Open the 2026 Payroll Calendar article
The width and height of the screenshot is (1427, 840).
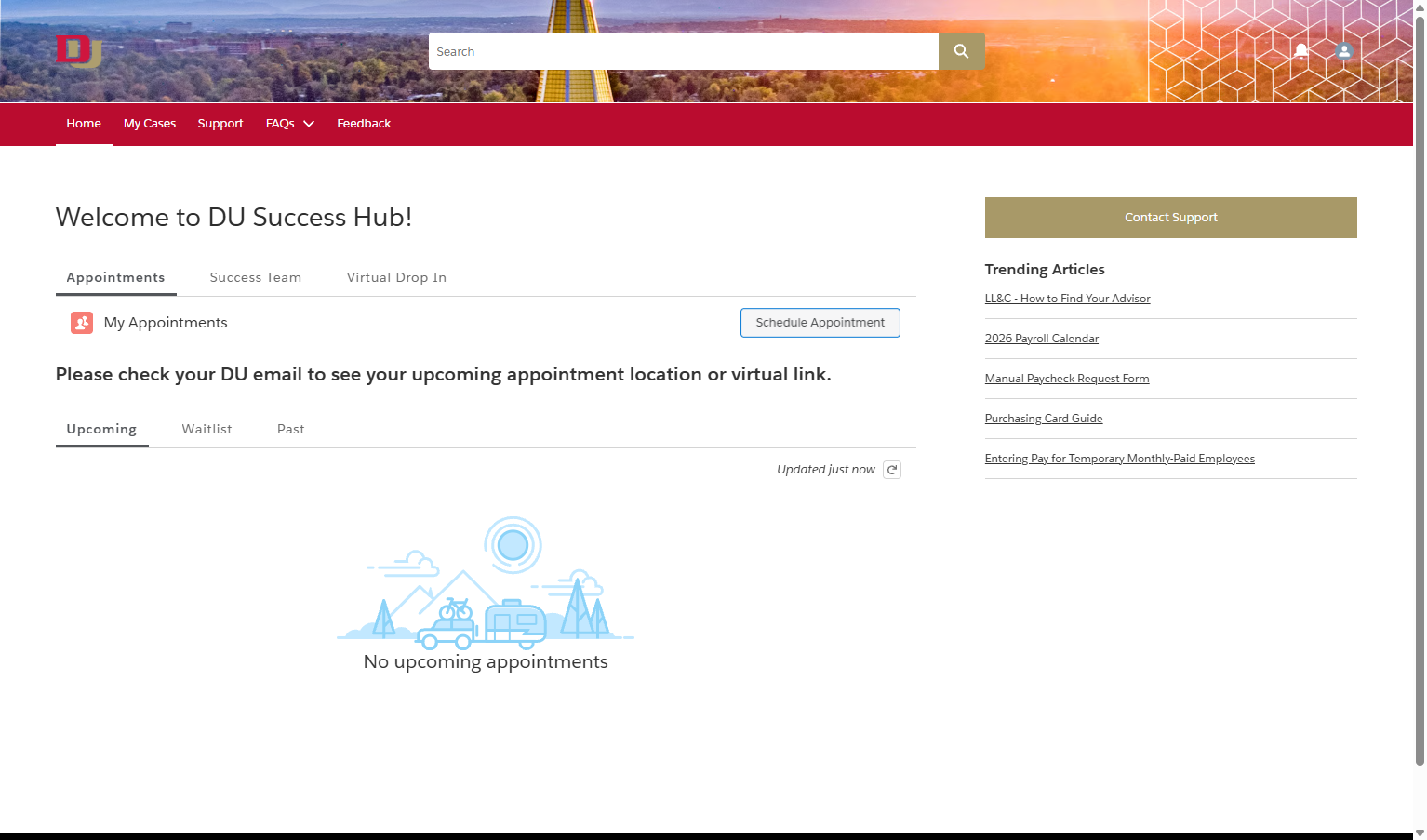click(x=1042, y=339)
